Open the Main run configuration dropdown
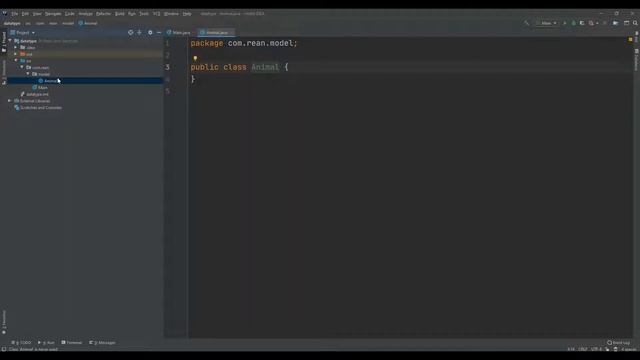Viewport: 640px width, 360px height. (547, 23)
